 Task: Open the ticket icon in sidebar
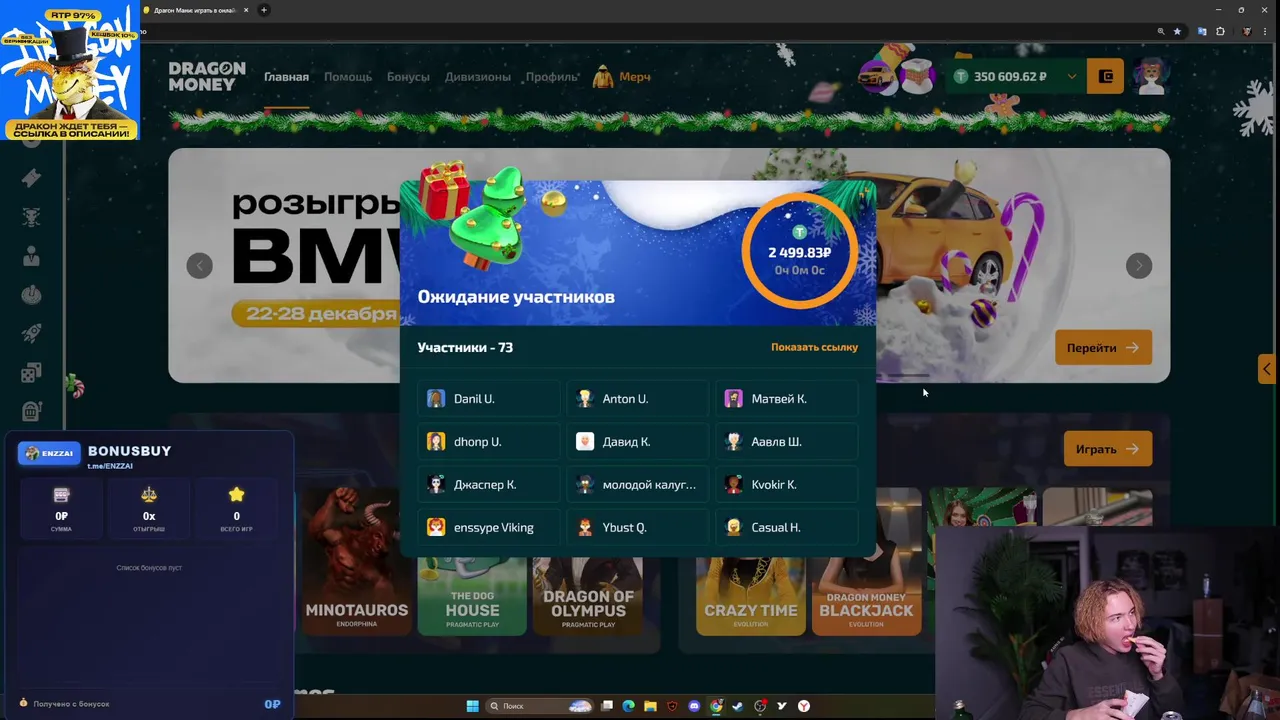point(31,178)
